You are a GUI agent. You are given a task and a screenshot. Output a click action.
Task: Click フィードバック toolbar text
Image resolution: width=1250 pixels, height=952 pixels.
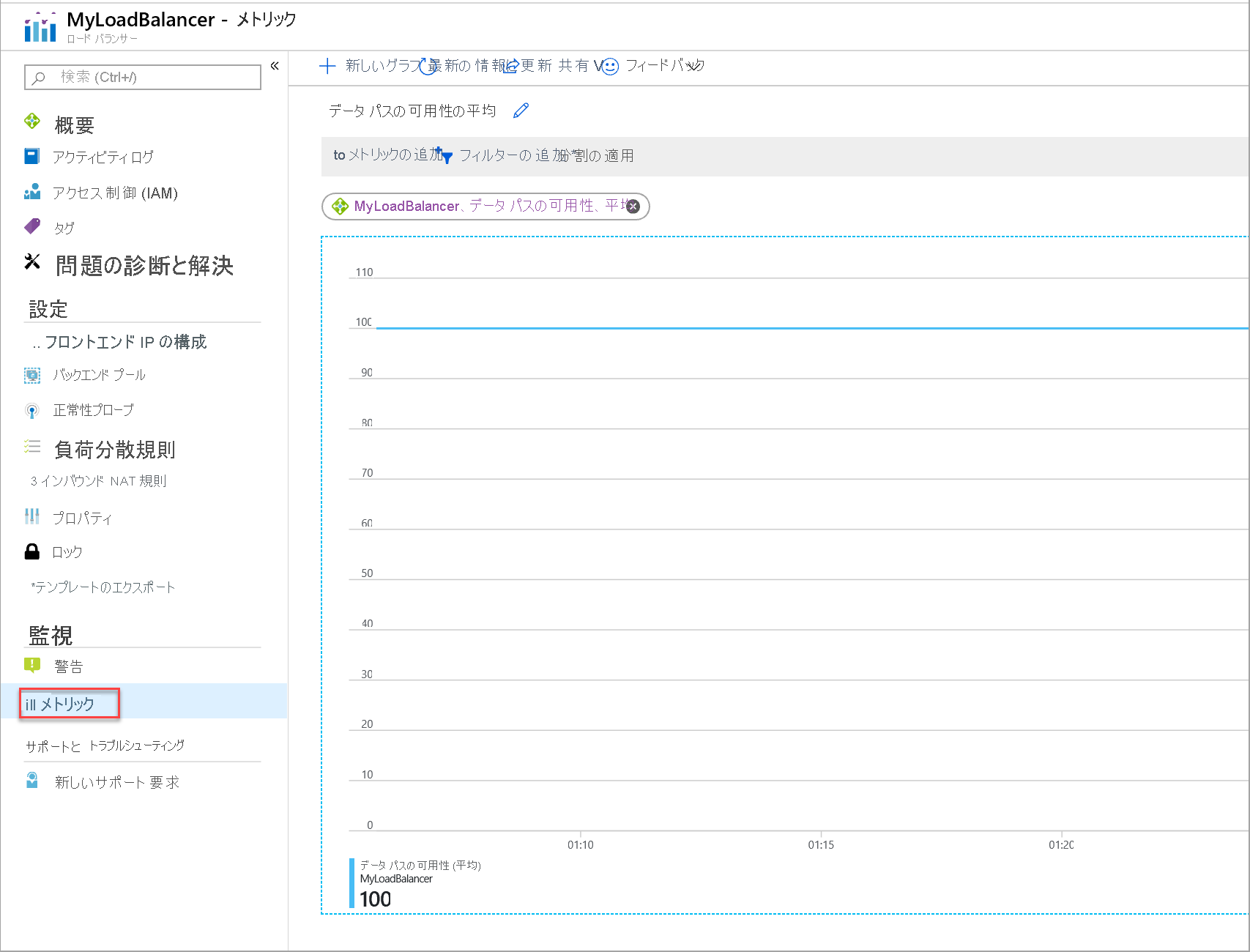coord(665,66)
